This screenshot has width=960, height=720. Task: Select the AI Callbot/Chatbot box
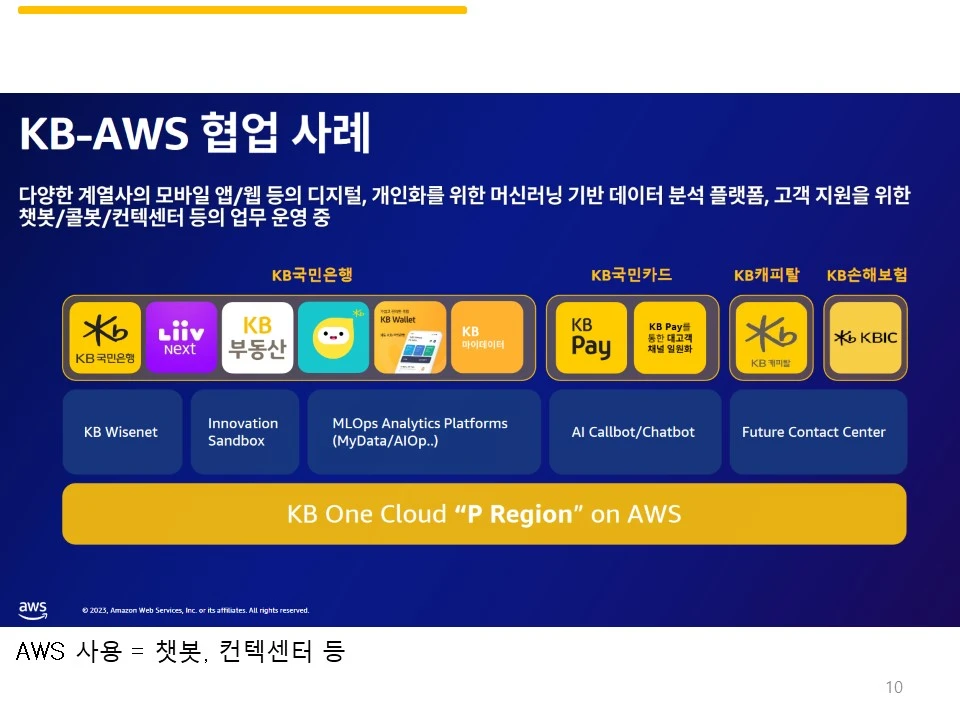[x=634, y=431]
